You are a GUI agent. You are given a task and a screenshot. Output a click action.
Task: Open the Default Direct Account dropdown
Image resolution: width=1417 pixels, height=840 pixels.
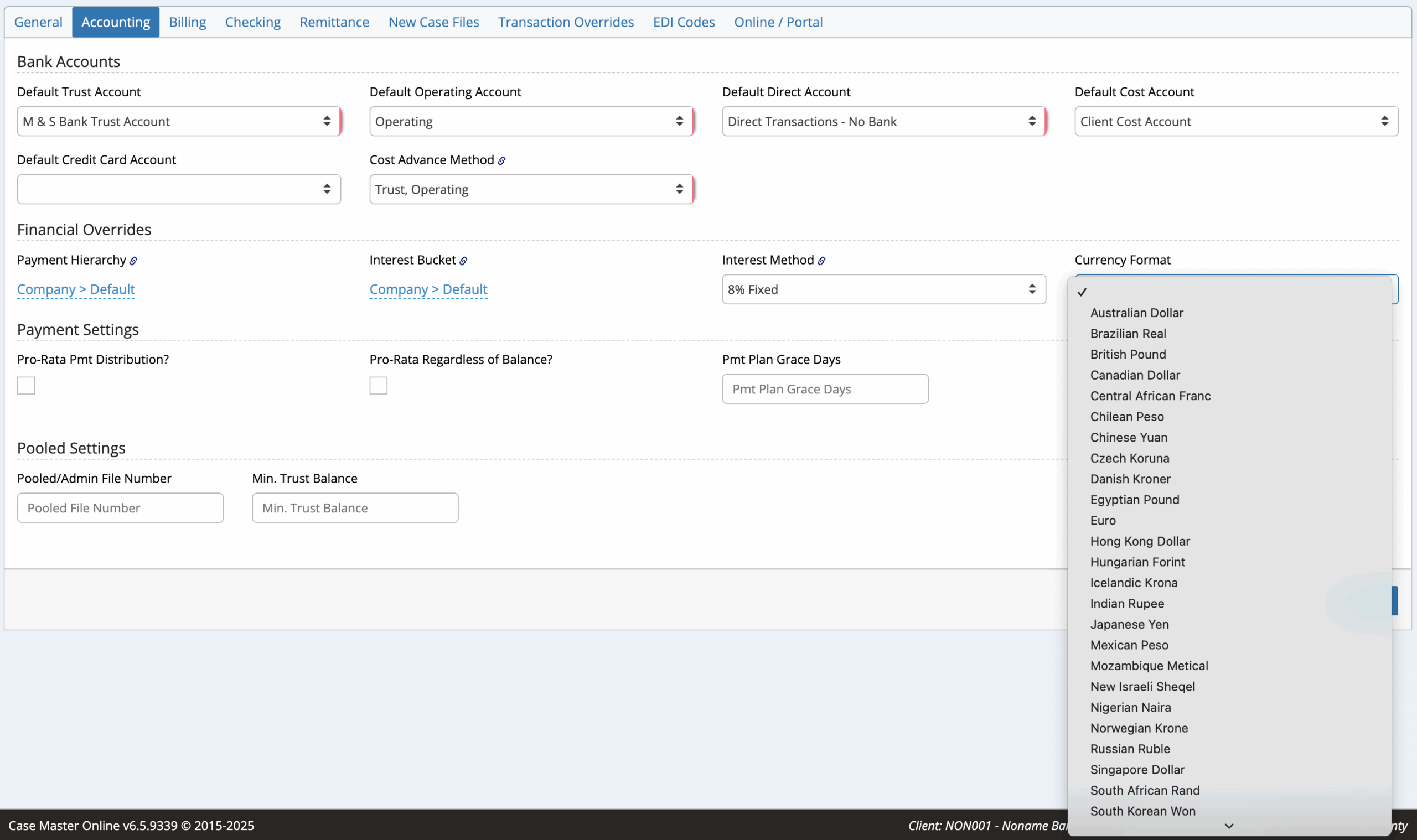coord(883,121)
